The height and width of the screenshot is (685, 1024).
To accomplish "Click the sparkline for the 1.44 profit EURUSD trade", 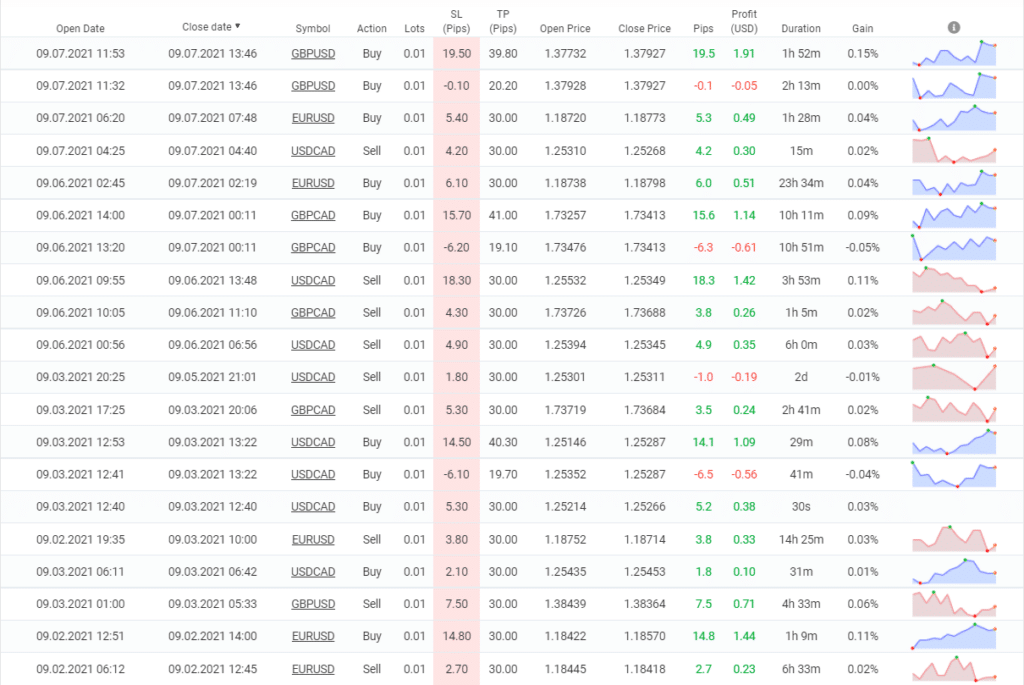I will 954,637.
